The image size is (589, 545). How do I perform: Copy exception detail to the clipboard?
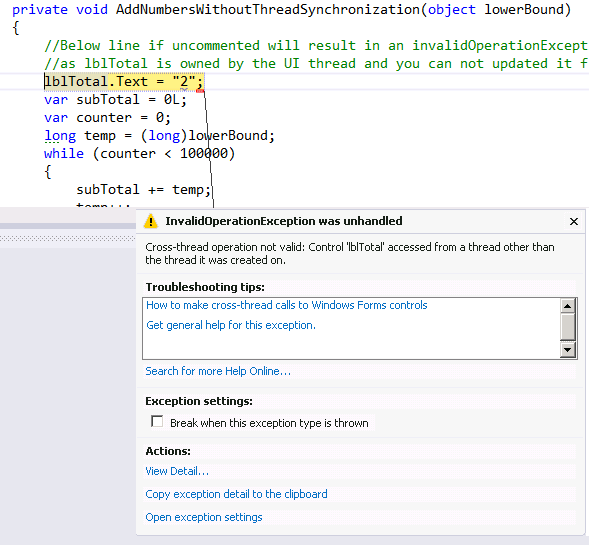[x=236, y=494]
